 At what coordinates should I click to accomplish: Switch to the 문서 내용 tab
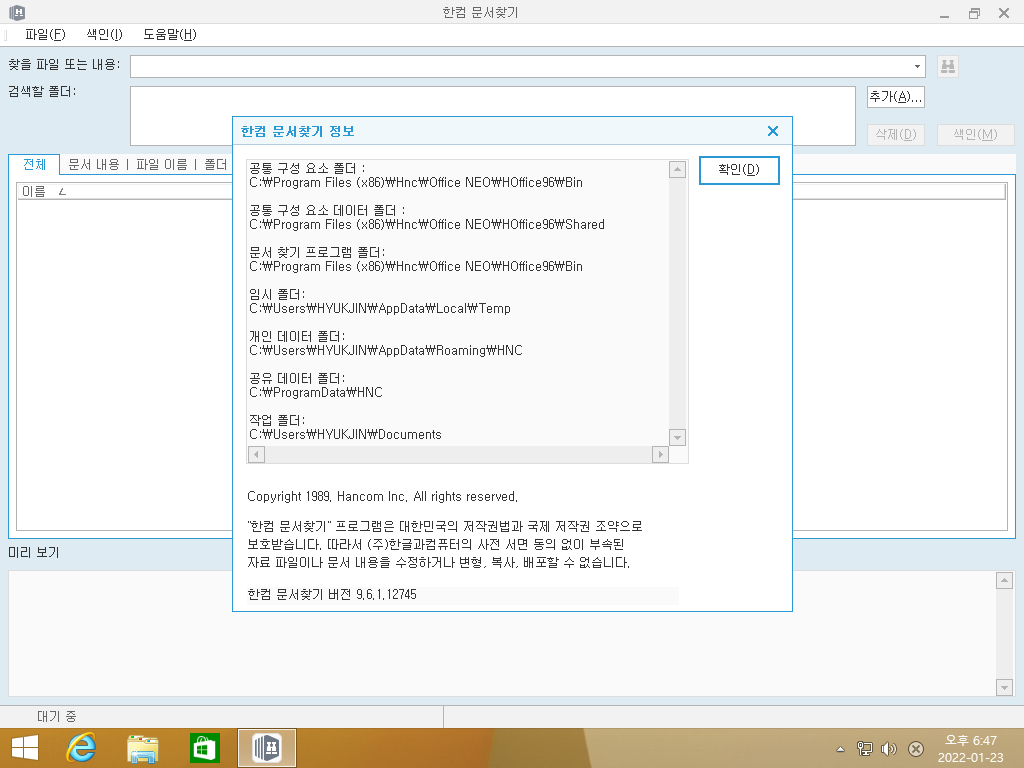tap(93, 165)
